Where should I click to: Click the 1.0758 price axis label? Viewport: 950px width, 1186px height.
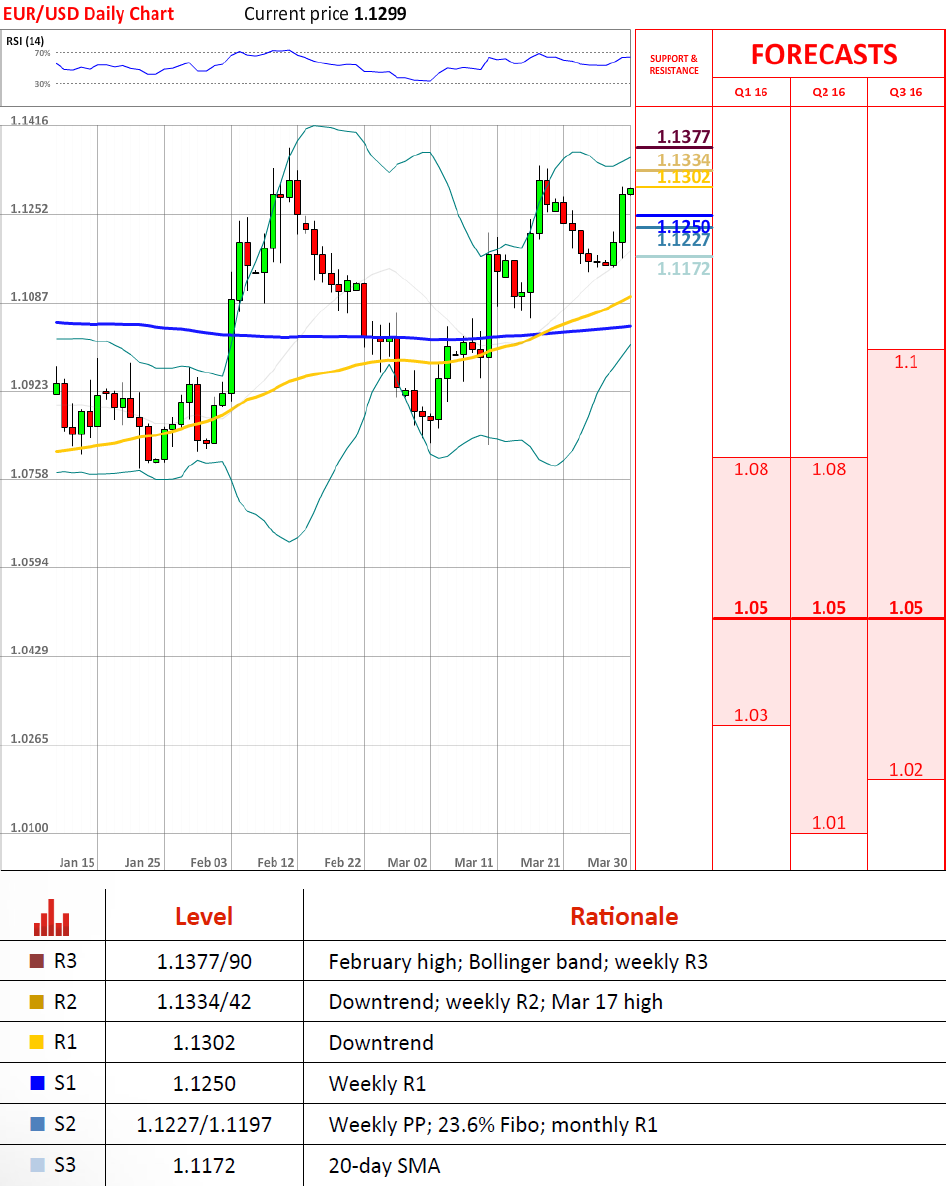[x=29, y=473]
